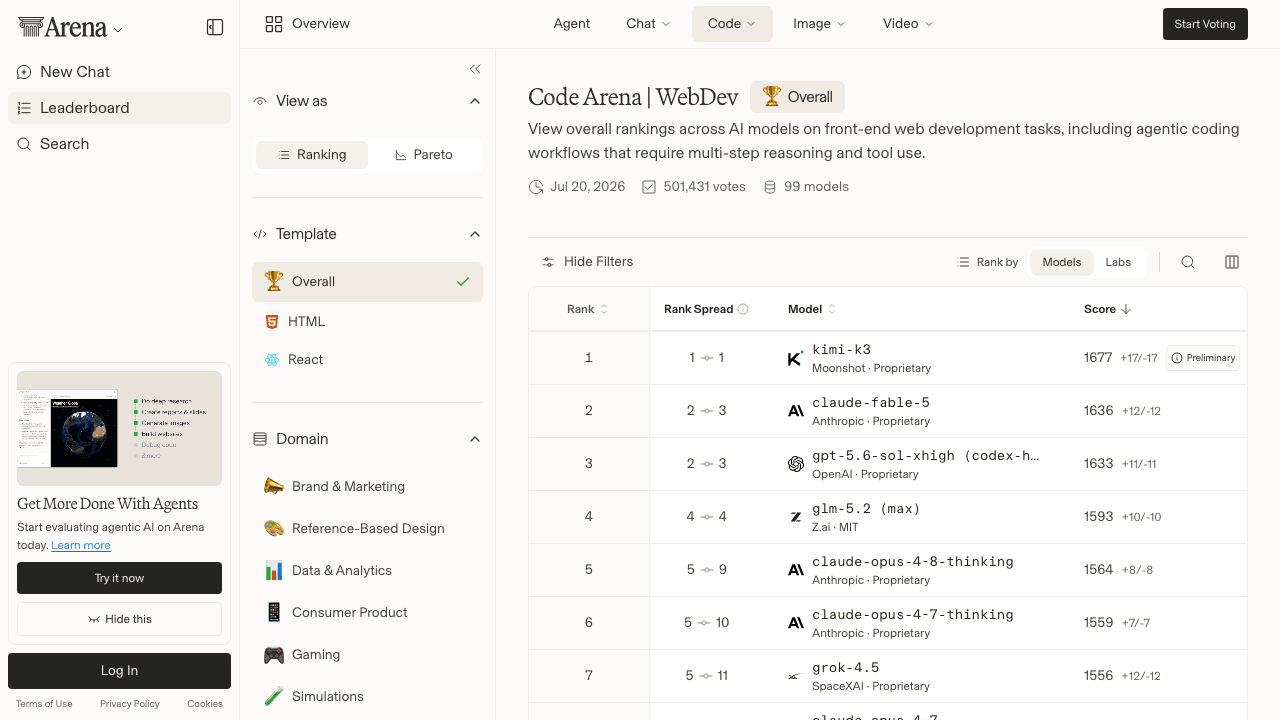1280x720 pixels.
Task: Click the Overall badge beside the title
Action: tap(798, 97)
